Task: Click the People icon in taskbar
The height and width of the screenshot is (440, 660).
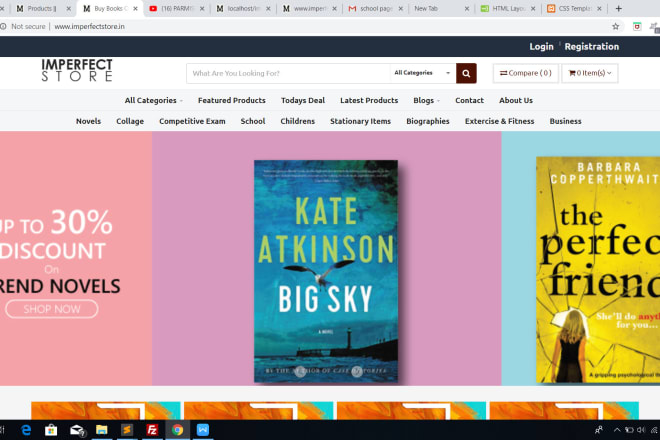Action: 599,430
